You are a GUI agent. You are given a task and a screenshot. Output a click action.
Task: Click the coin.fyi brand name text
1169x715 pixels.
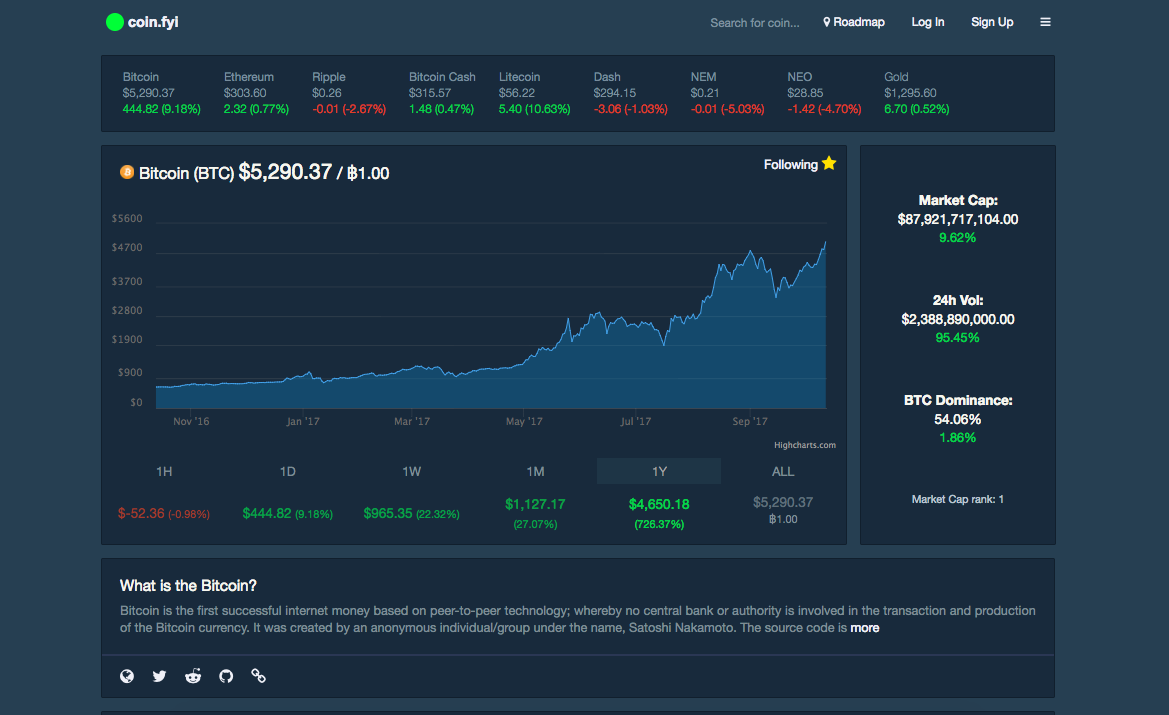(x=153, y=22)
